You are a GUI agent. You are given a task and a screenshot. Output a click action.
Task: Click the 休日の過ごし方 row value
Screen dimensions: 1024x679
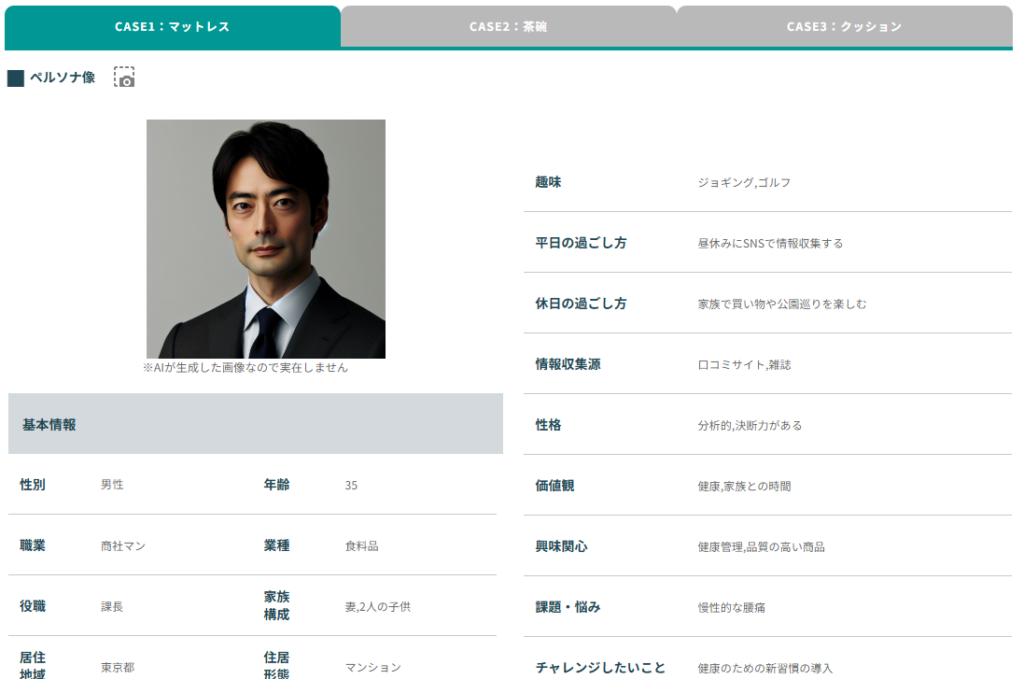coord(782,303)
